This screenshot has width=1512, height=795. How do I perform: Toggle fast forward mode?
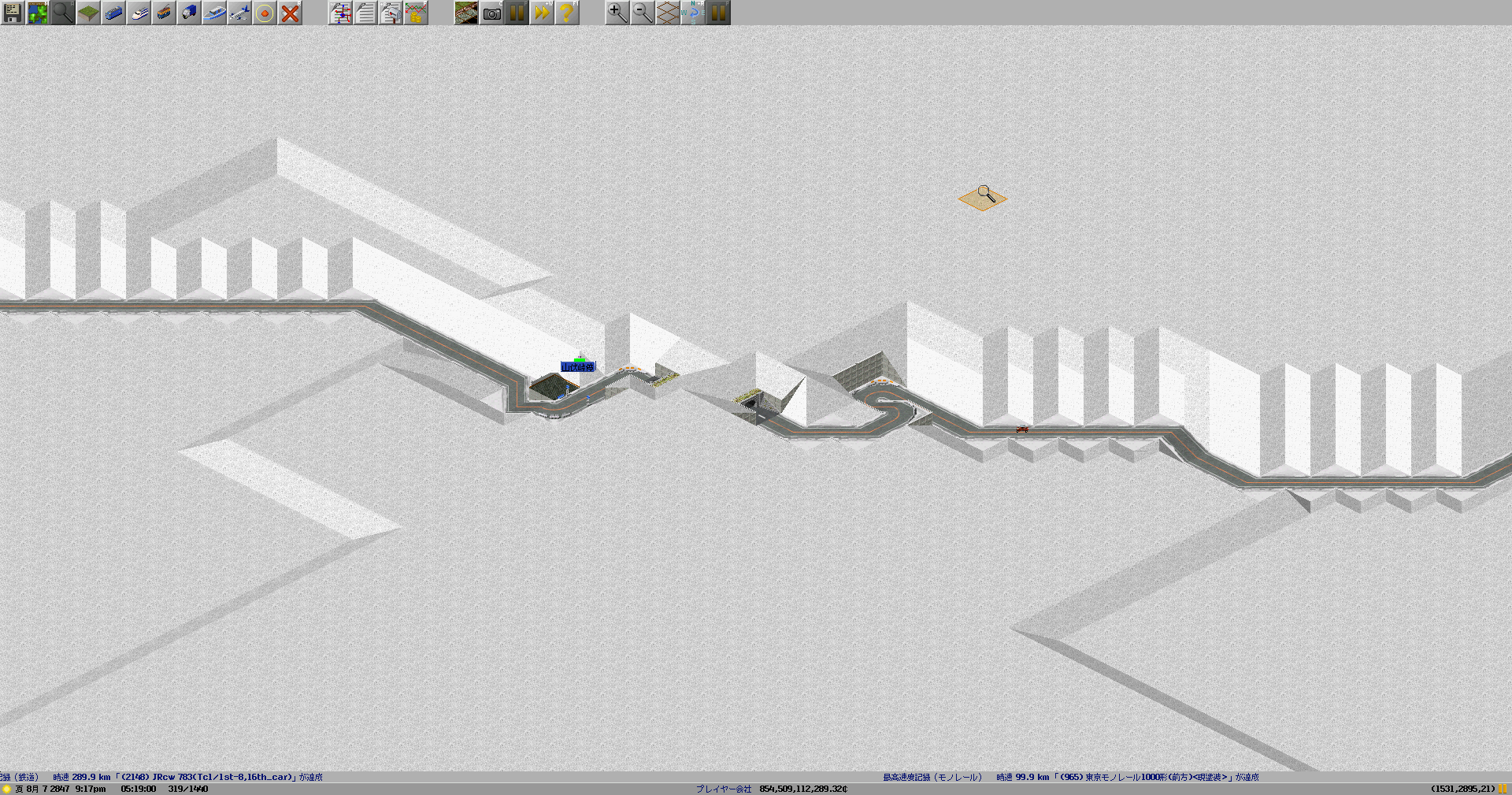(x=542, y=13)
